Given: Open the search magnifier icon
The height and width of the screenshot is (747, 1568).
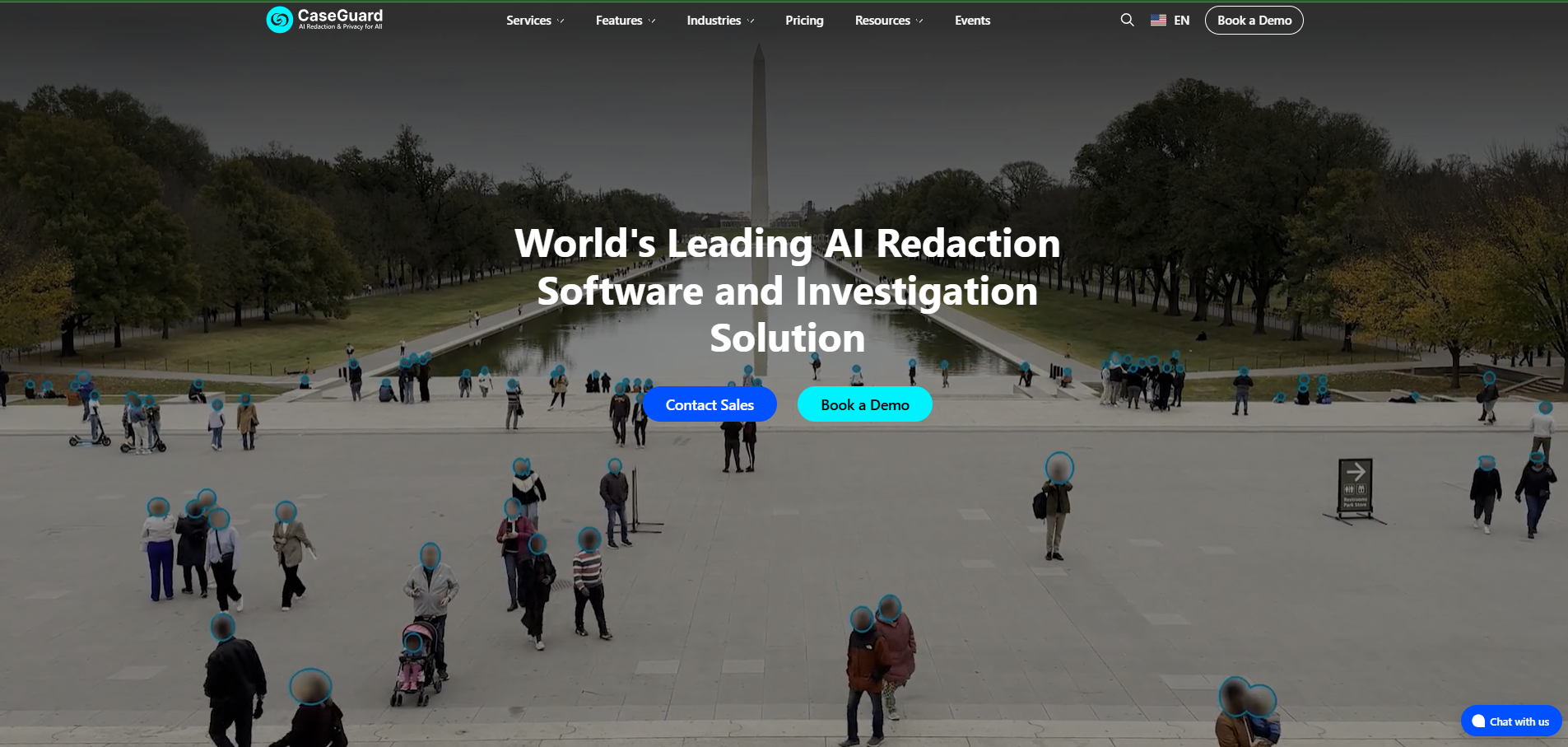Looking at the screenshot, I should (x=1127, y=20).
